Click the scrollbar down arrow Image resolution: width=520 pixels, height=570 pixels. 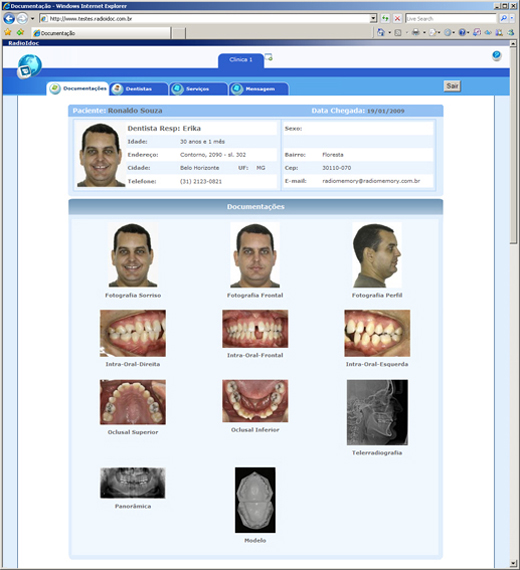(x=513, y=564)
